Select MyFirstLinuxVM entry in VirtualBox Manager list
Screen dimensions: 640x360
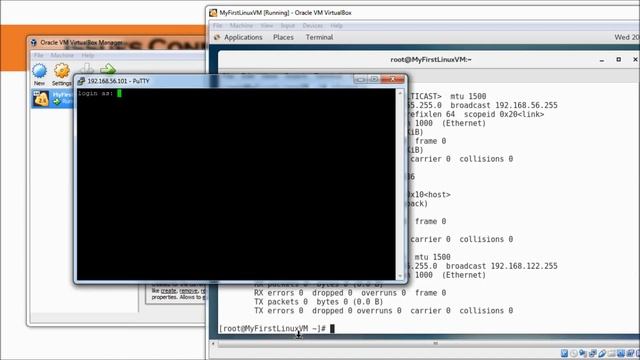click(53, 98)
